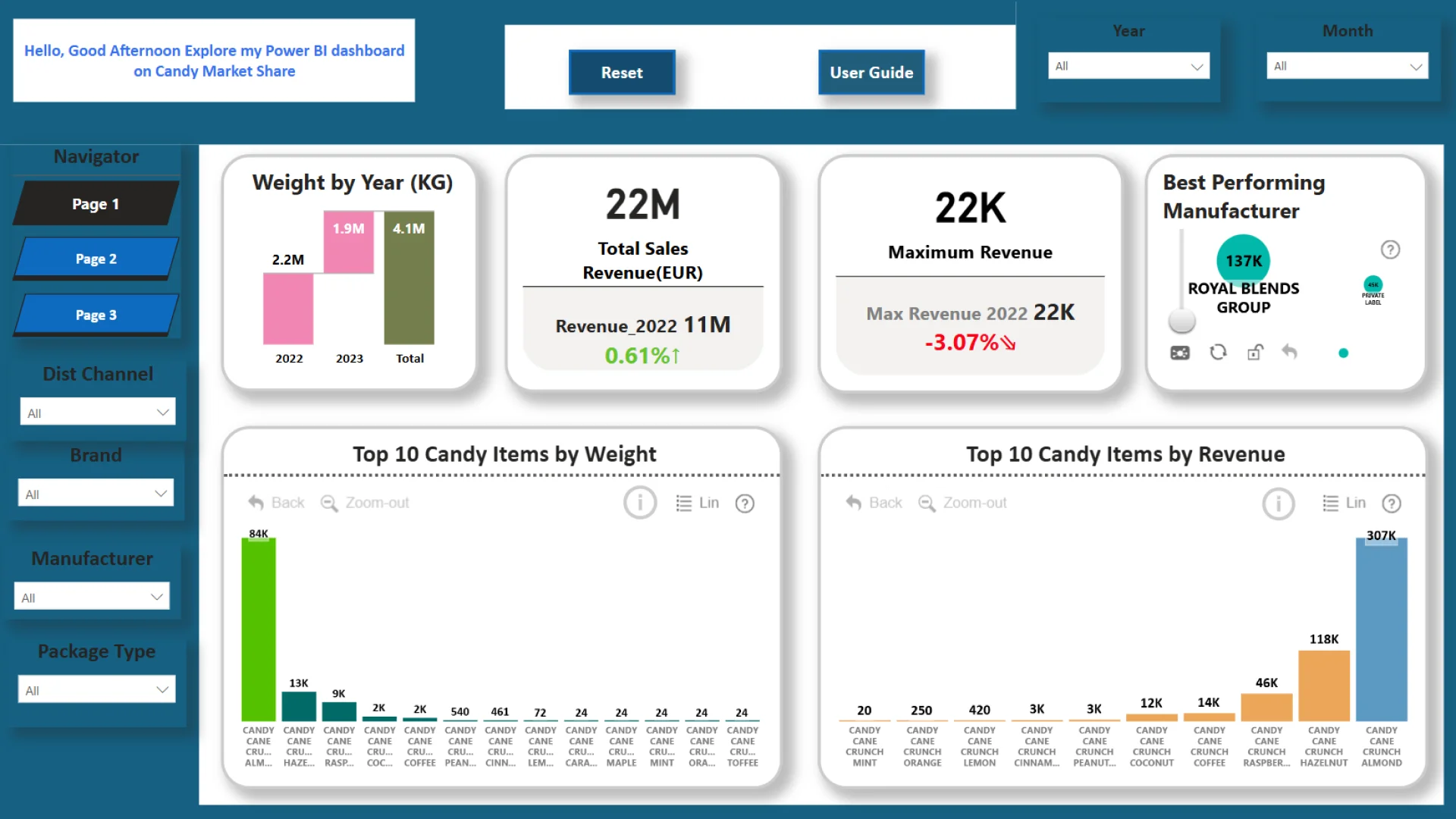Click the -3.07% max revenue change
The height and width of the screenshot is (819, 1456).
click(x=970, y=342)
